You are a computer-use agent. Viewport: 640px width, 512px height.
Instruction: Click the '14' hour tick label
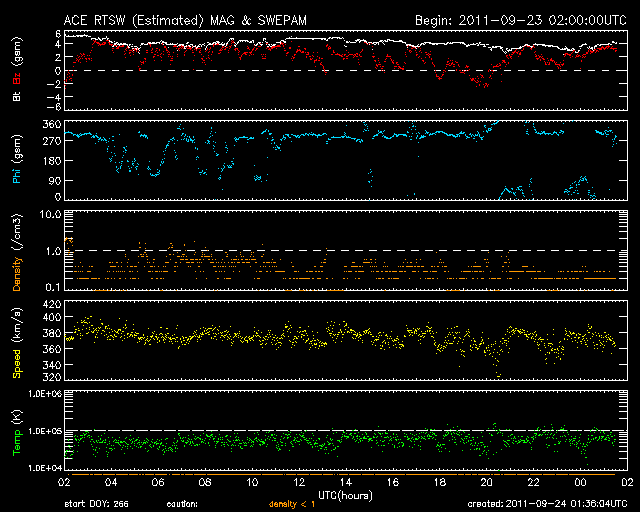tap(346, 483)
